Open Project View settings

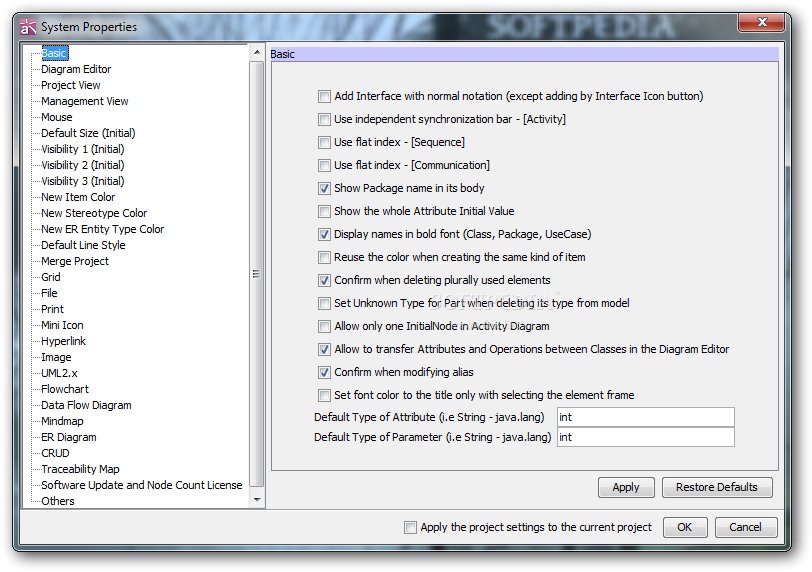click(x=70, y=85)
